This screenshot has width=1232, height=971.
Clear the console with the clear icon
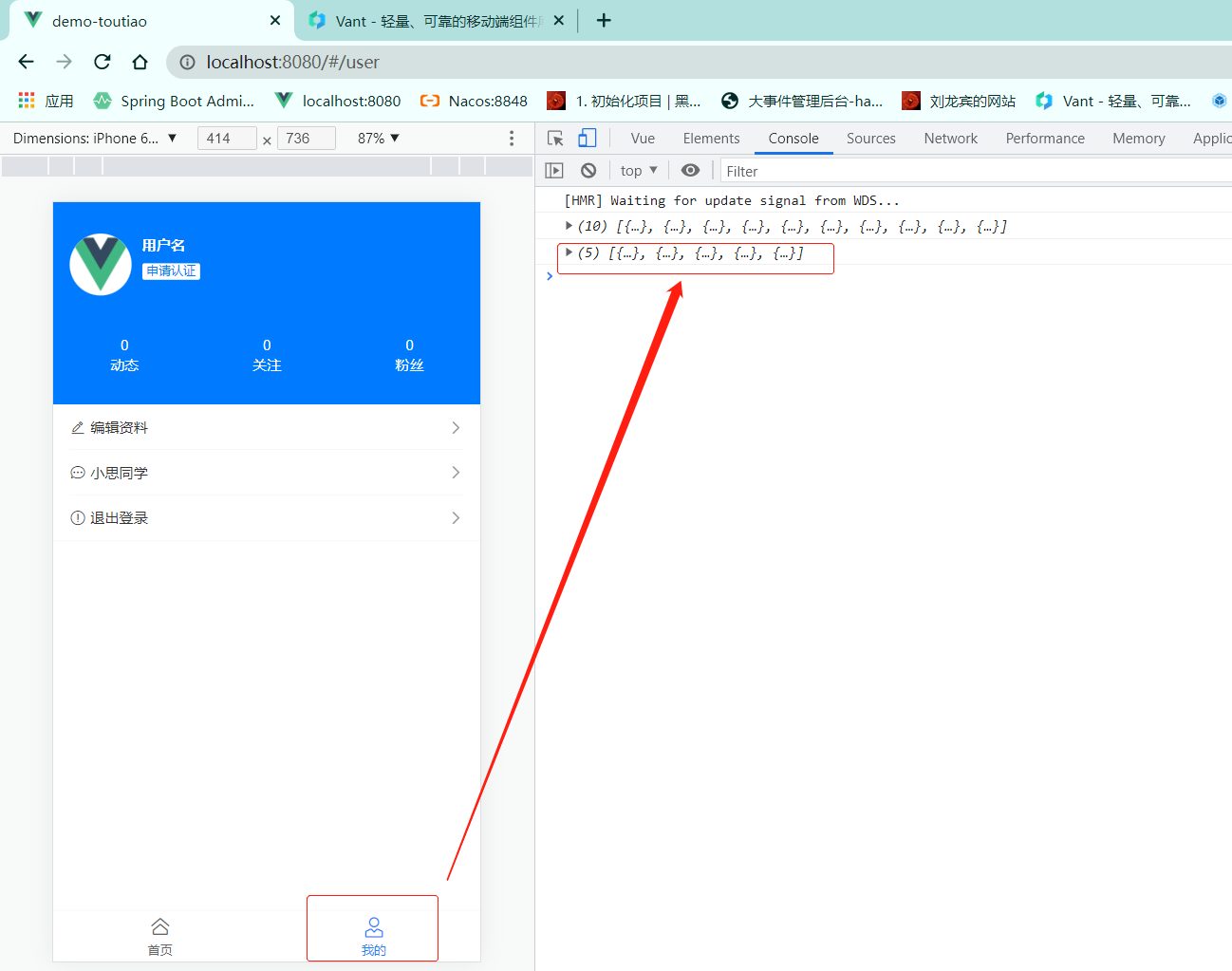588,171
